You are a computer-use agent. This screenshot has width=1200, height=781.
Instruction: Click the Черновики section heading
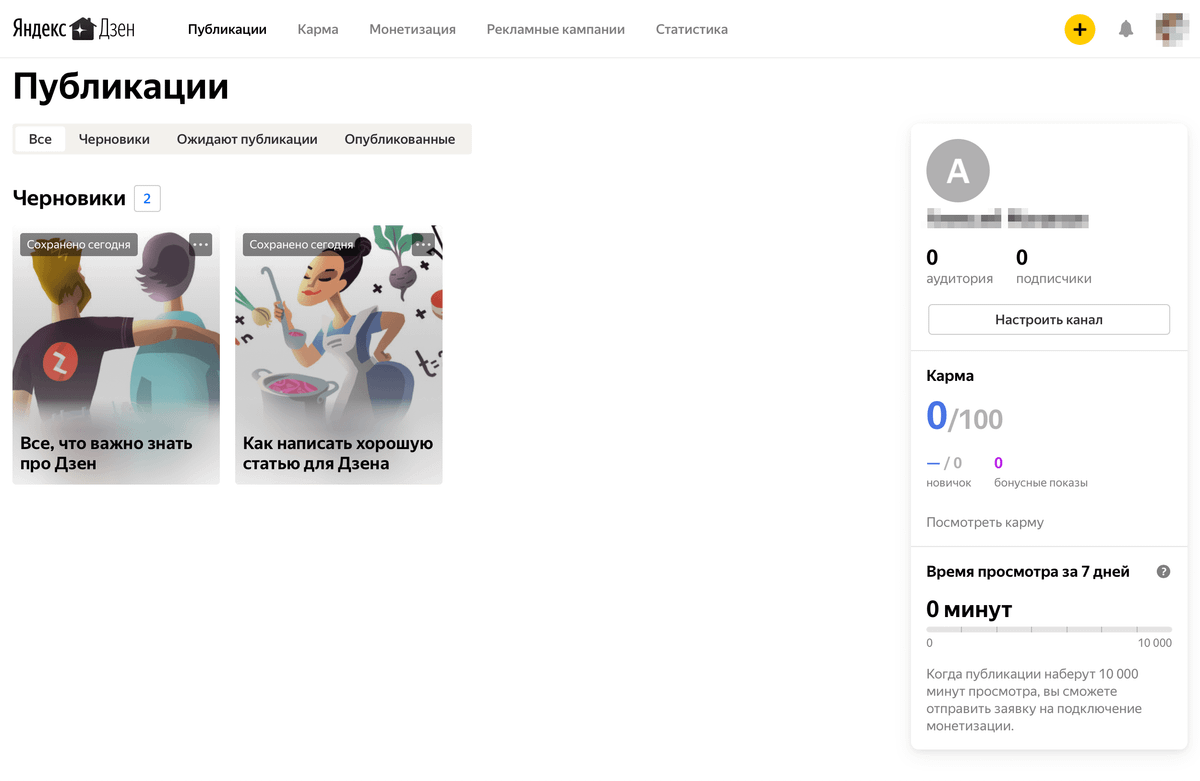69,198
